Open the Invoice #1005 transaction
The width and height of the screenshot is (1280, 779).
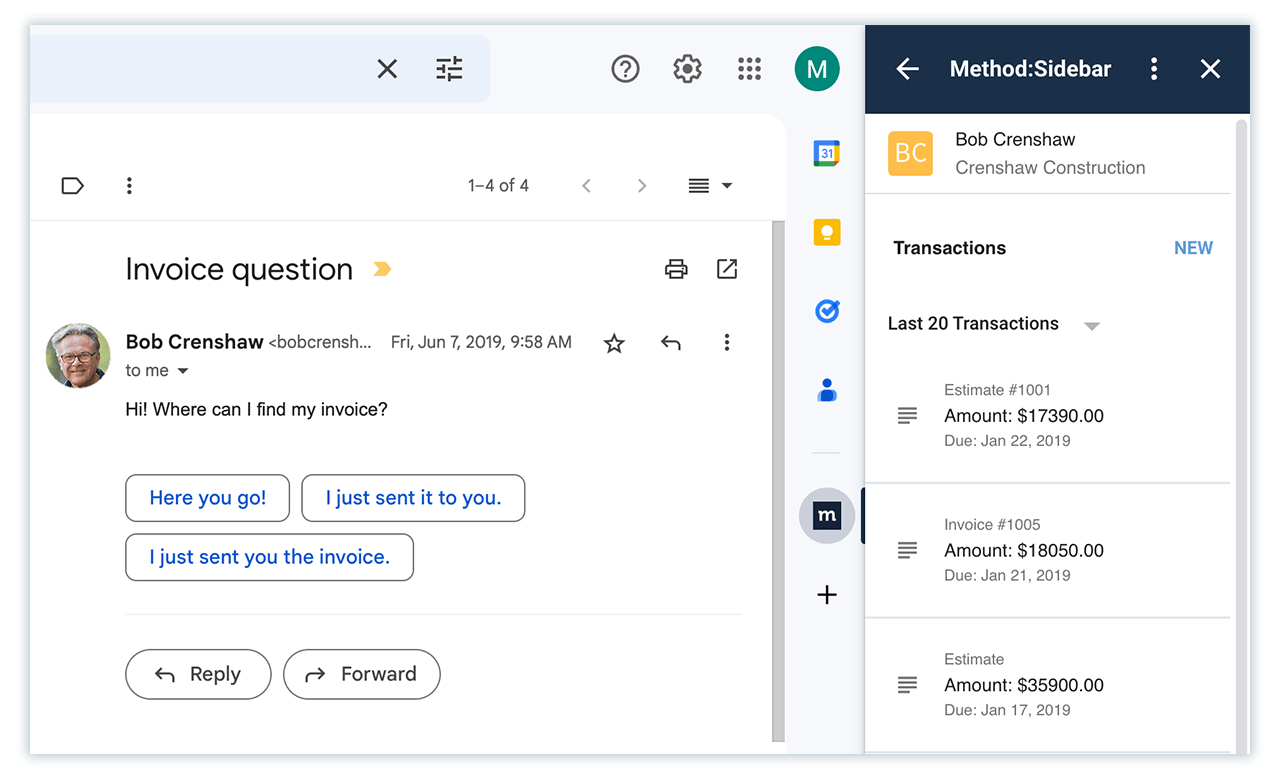[x=1047, y=550]
